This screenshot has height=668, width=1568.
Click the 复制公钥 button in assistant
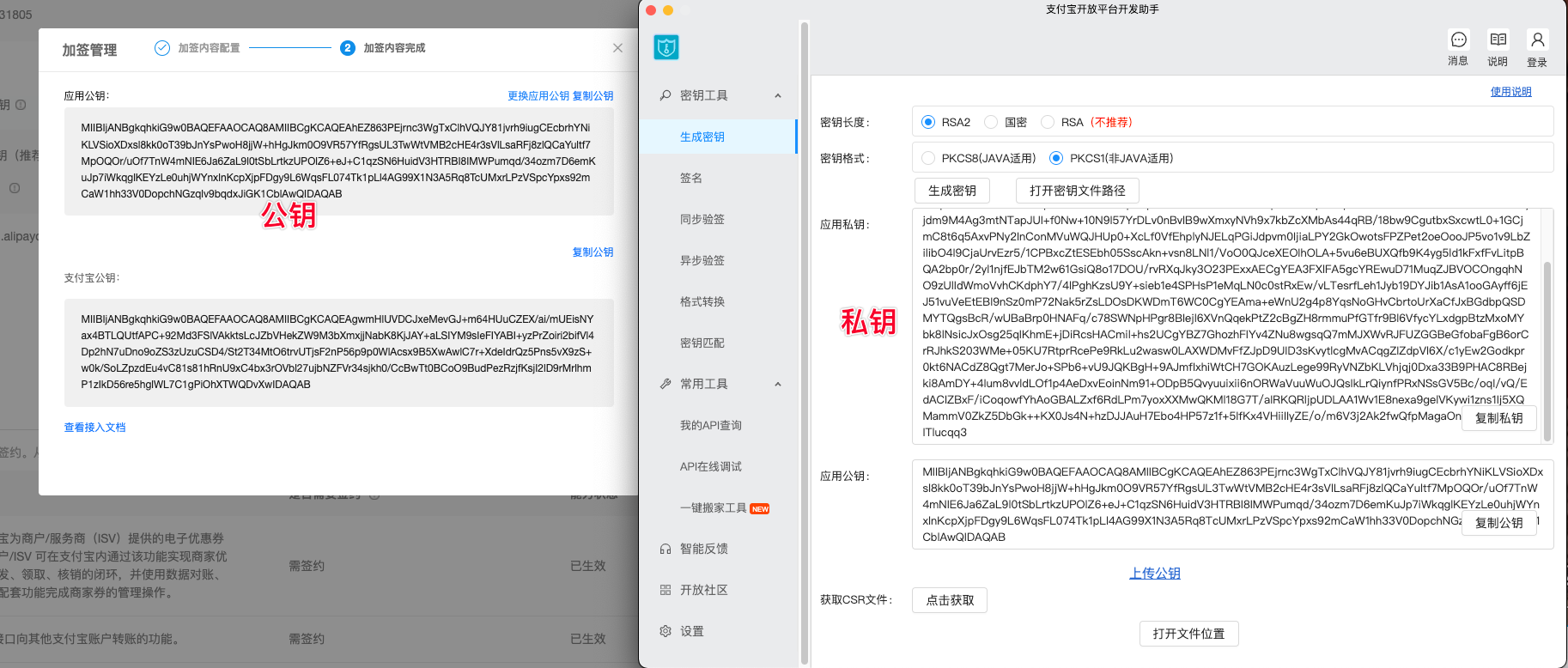1499,523
